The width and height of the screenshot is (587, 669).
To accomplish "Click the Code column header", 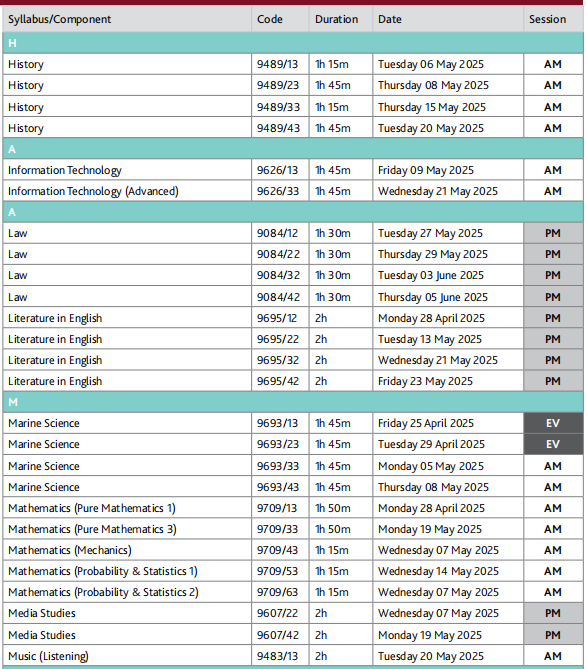I will tap(270, 19).
